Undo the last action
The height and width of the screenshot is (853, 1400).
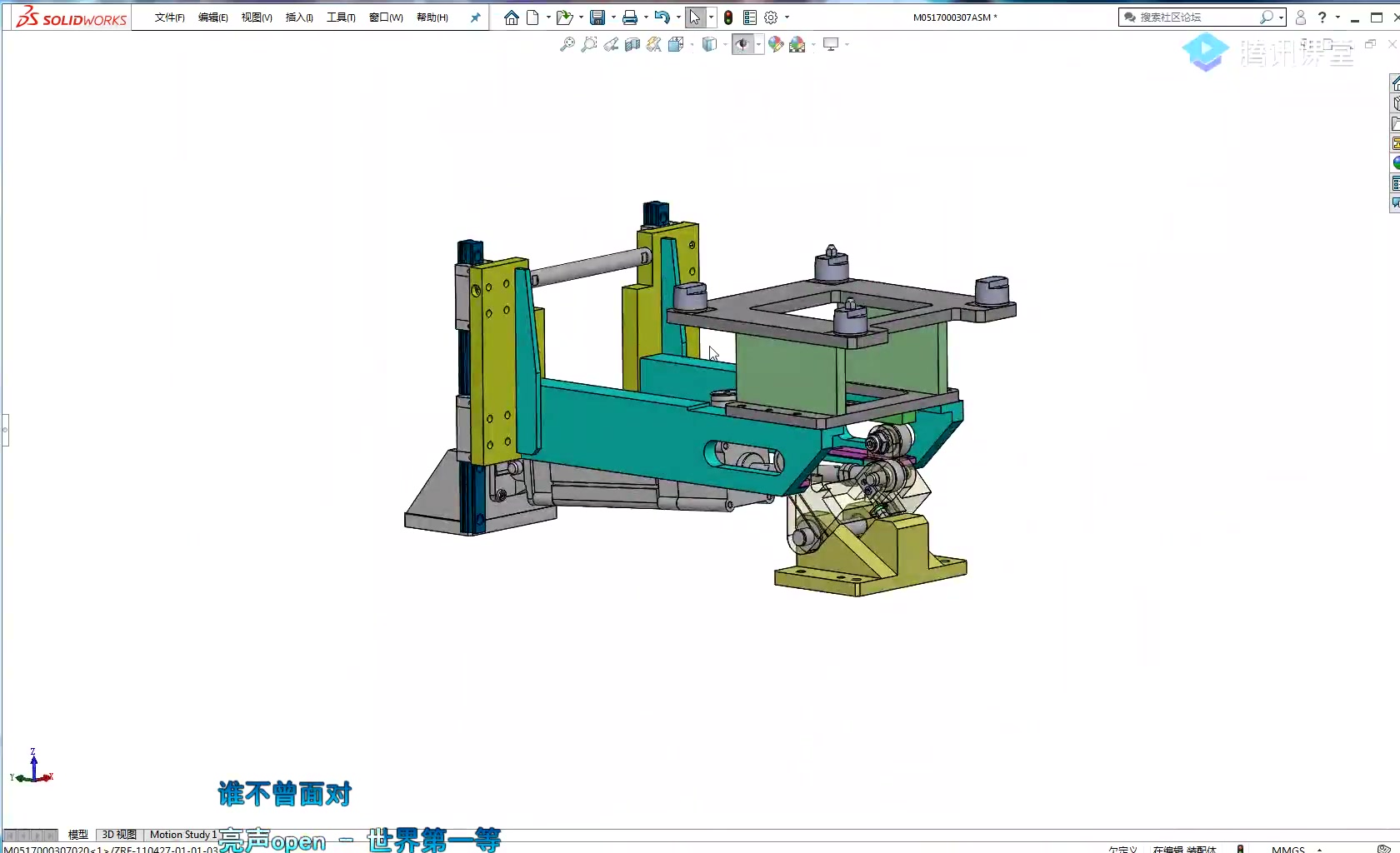[x=662, y=17]
